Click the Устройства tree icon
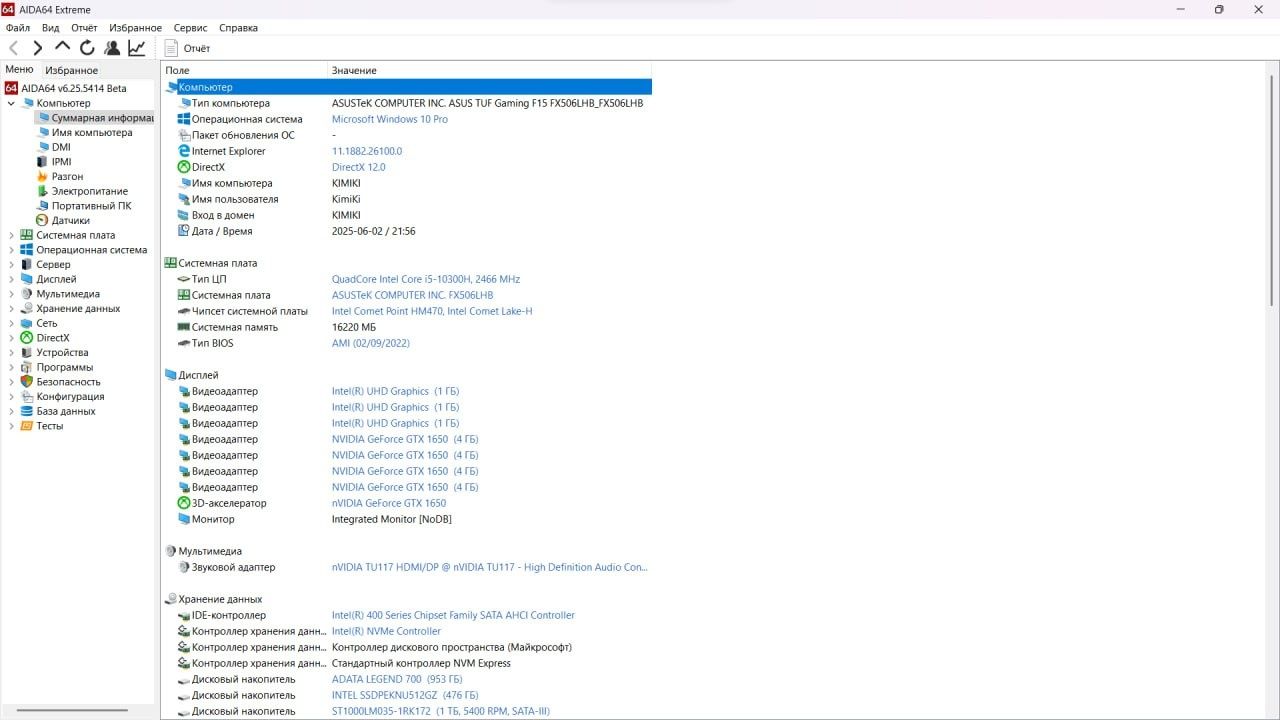 coord(27,352)
